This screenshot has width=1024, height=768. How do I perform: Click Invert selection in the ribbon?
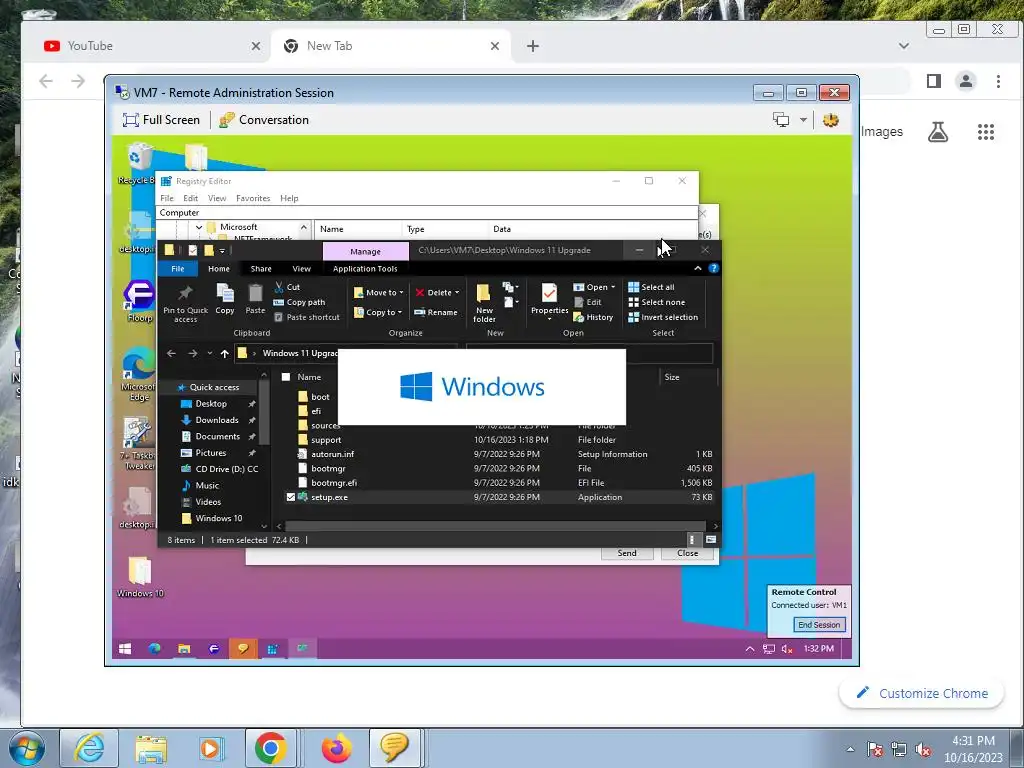coord(663,317)
